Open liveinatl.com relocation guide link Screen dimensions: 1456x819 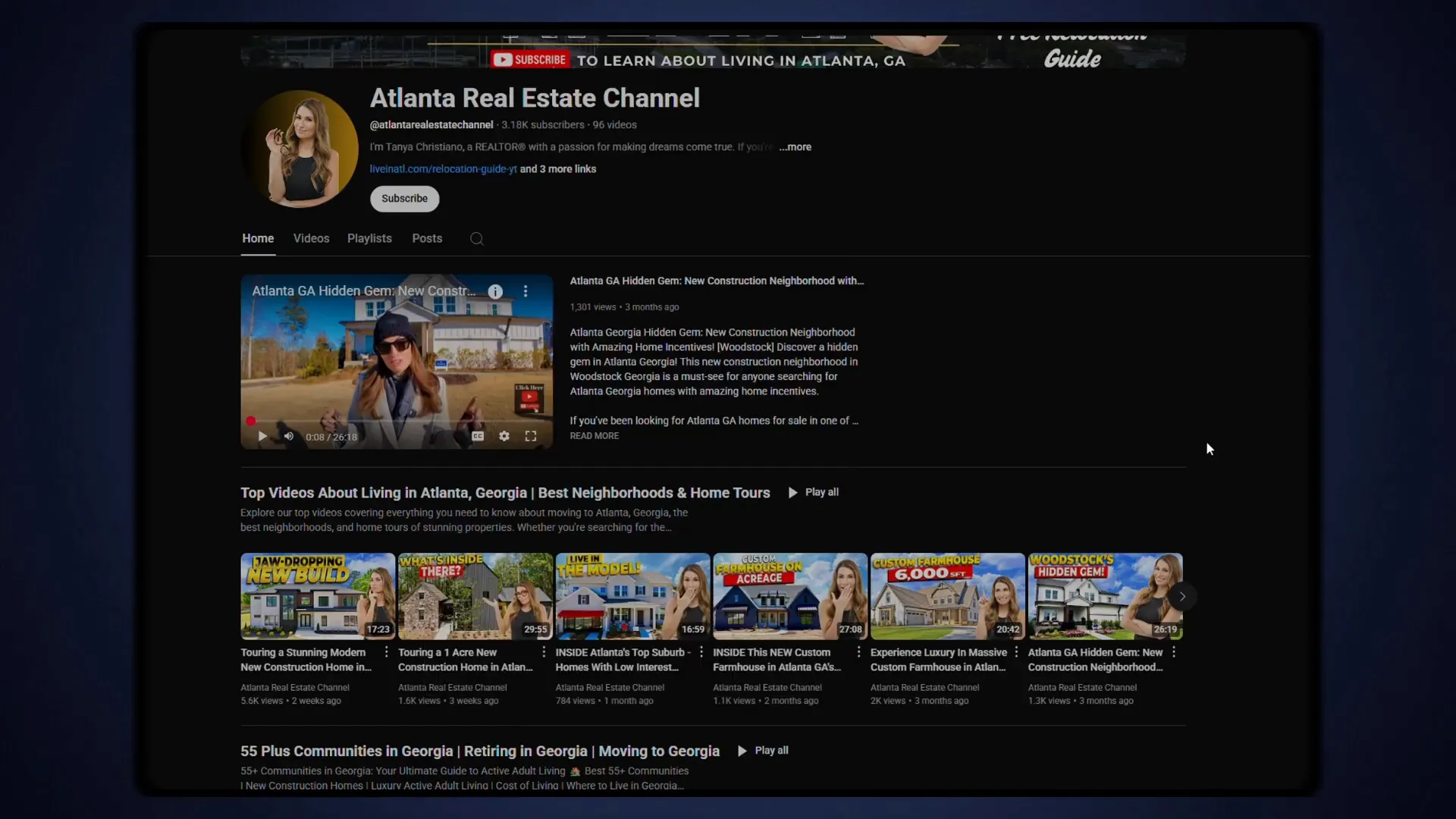click(443, 169)
